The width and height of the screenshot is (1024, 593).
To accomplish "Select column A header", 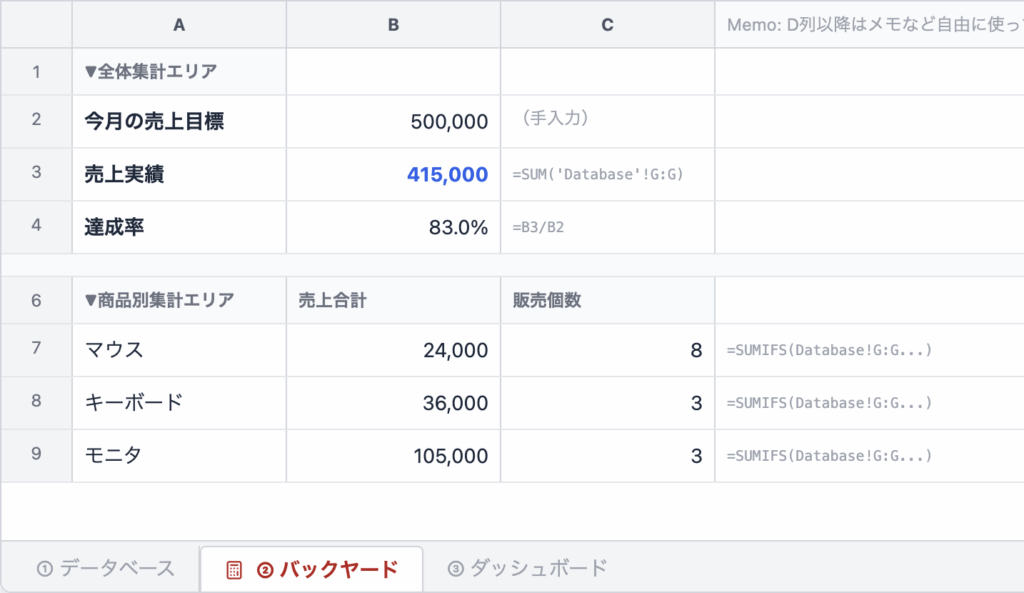I will tap(178, 25).
